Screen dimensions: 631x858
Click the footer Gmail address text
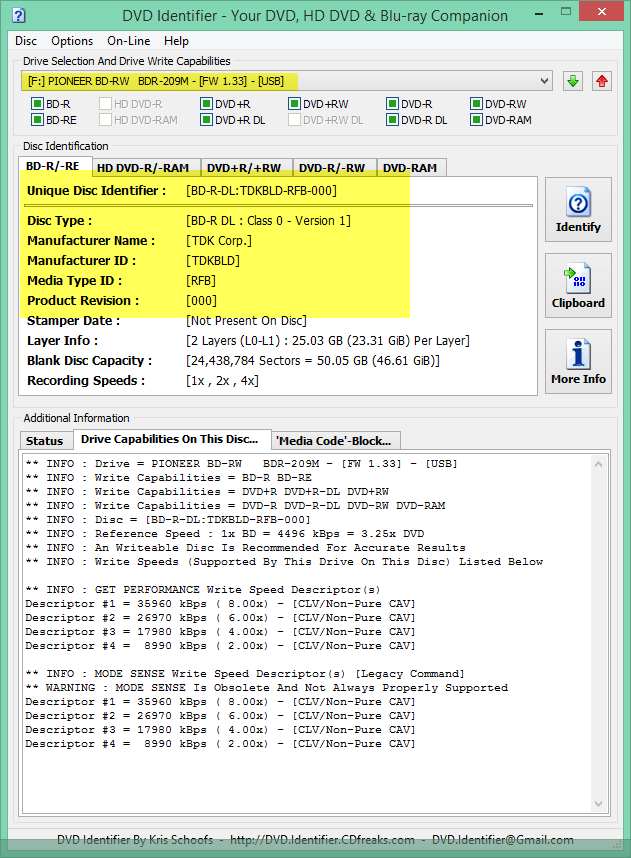[502, 840]
